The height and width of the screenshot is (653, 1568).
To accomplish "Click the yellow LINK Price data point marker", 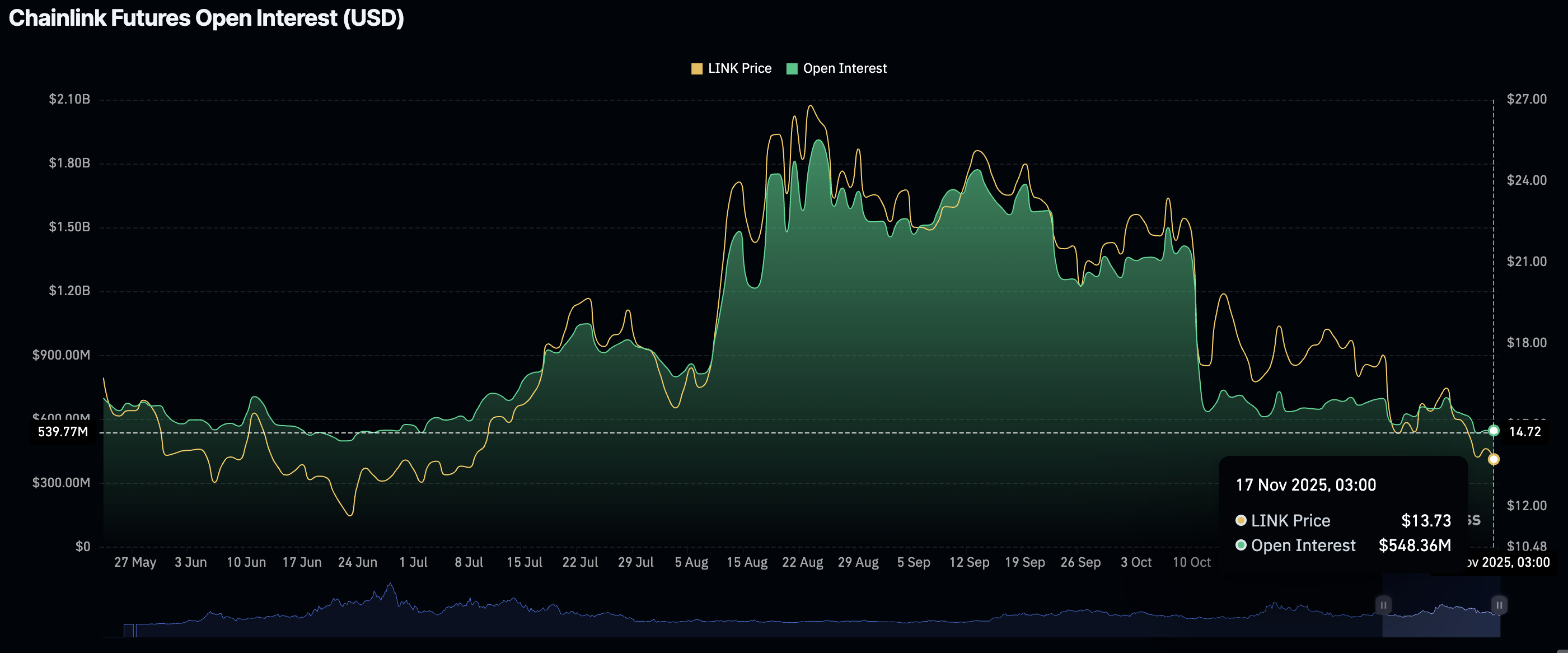I will 1494,459.
